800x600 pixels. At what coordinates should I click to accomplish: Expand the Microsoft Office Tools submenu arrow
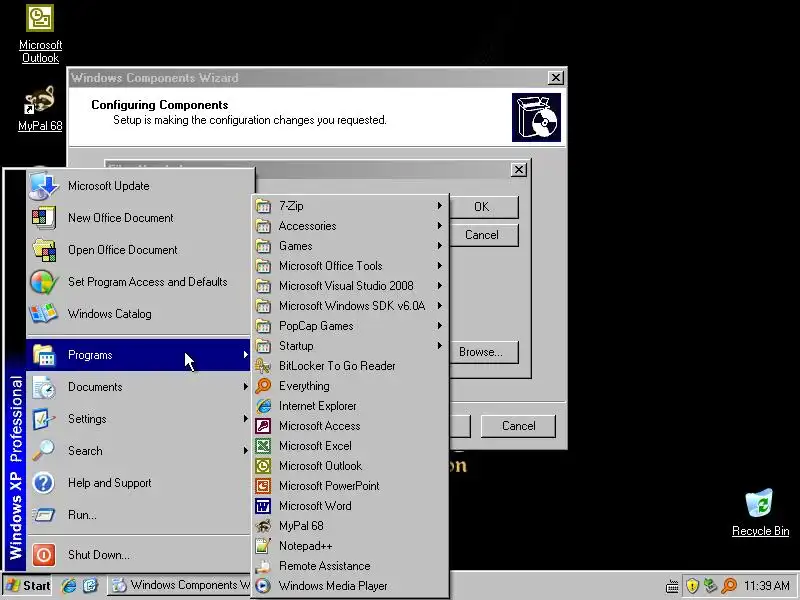pos(439,265)
